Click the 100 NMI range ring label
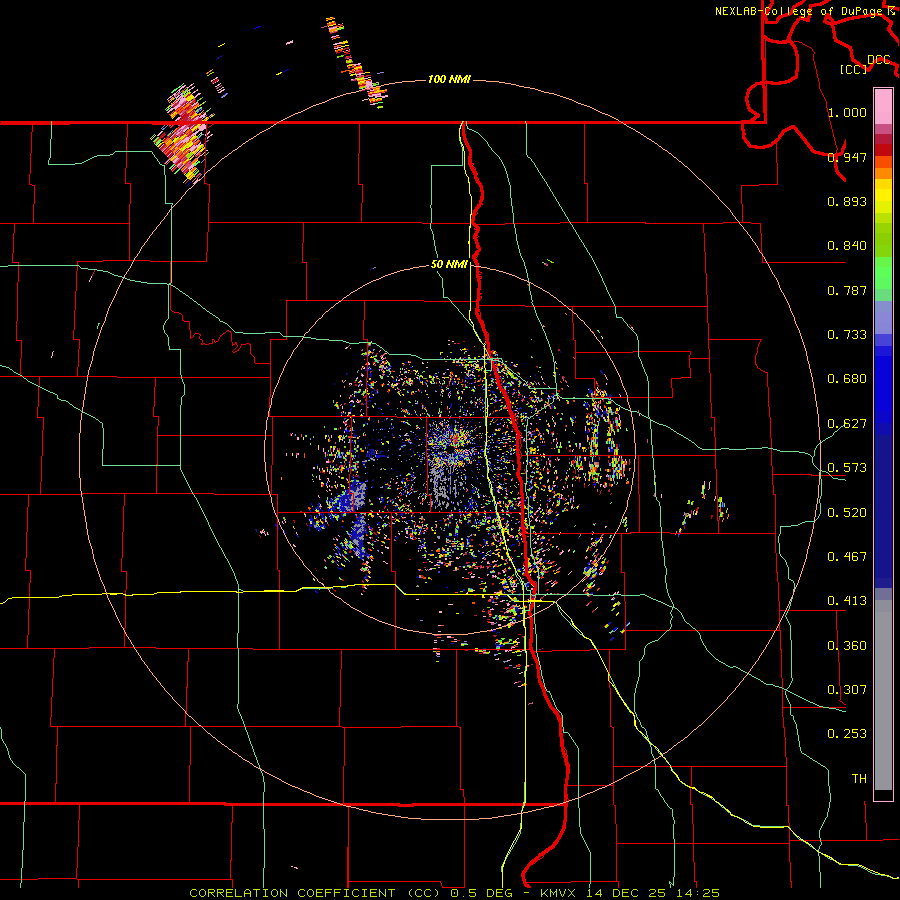The width and height of the screenshot is (900, 900). (x=449, y=79)
